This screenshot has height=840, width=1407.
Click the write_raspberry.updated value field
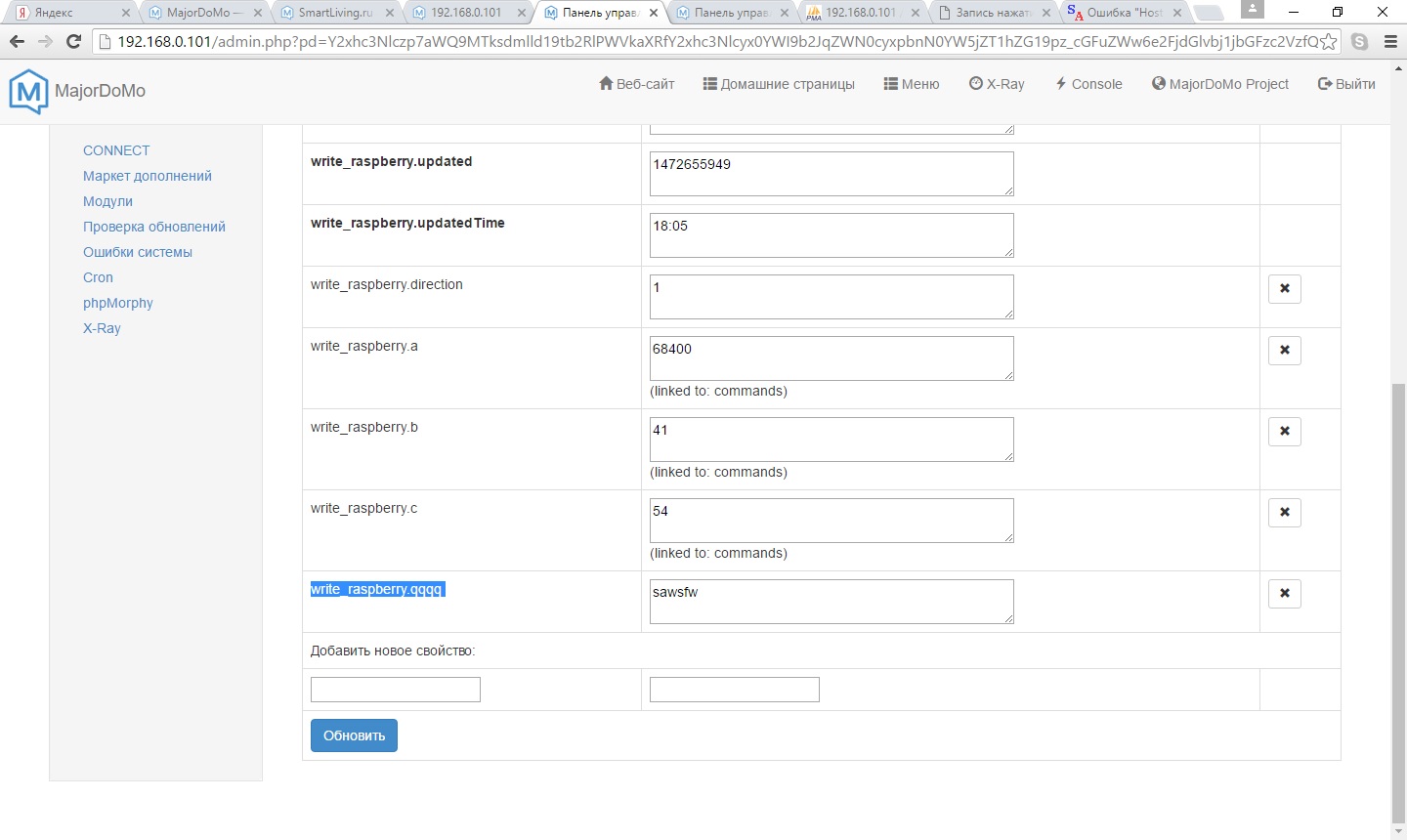[x=831, y=174]
